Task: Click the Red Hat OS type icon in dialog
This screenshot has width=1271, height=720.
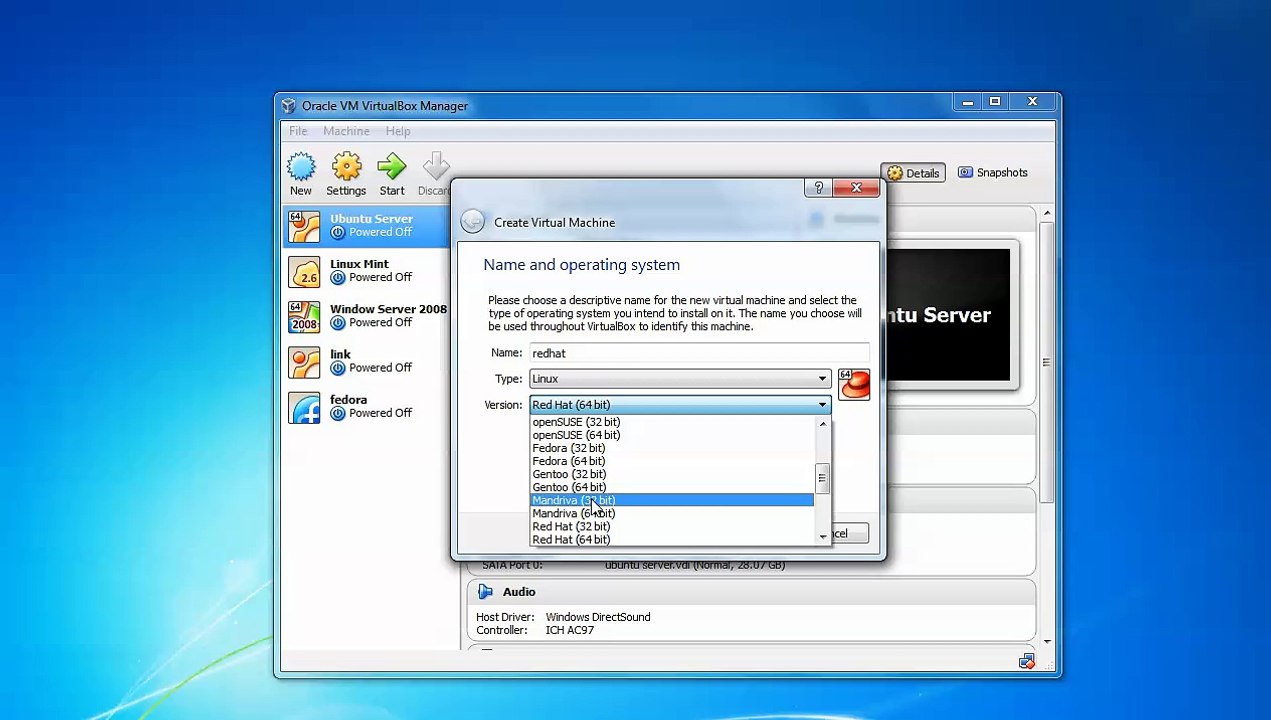Action: point(854,384)
